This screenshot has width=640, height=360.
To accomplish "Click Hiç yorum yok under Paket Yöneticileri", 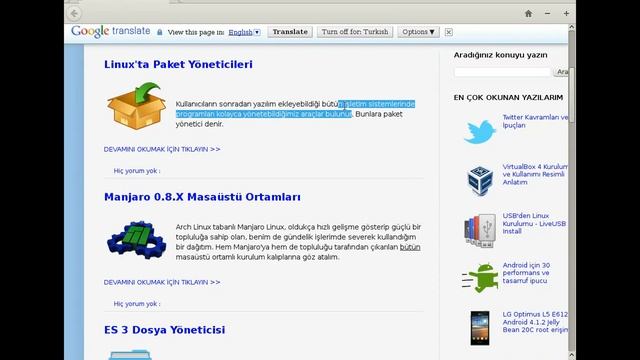I will pos(137,171).
